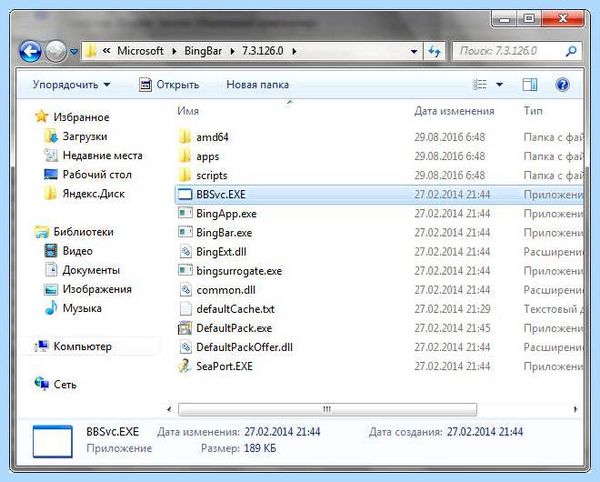This screenshot has height=482, width=600.
Task: Click the Открыть toolbar button
Action: (169, 85)
